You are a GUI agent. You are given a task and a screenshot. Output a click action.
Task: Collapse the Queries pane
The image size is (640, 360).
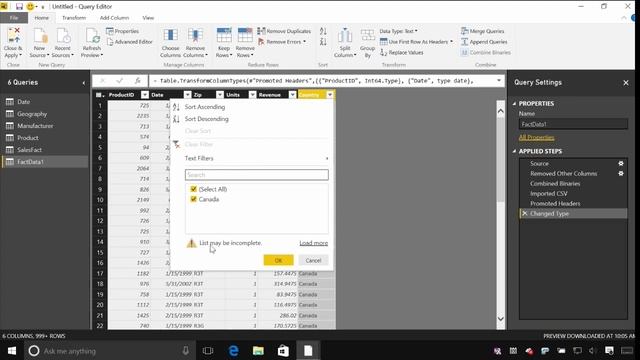(84, 83)
